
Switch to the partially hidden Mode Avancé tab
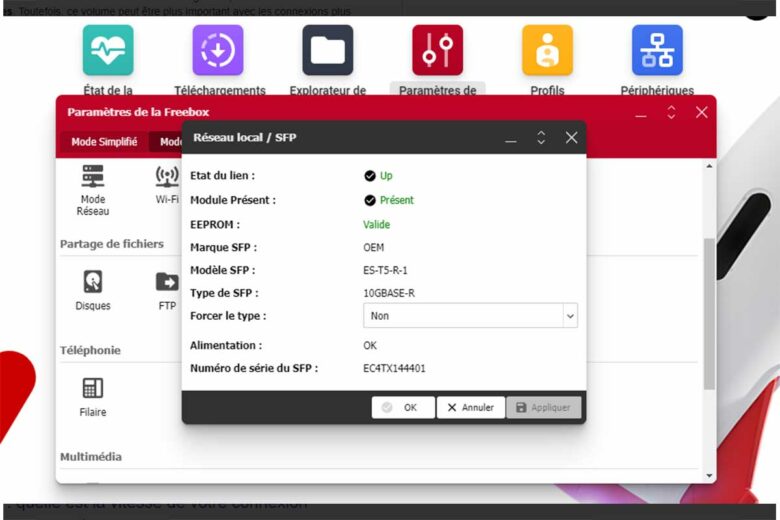click(167, 142)
